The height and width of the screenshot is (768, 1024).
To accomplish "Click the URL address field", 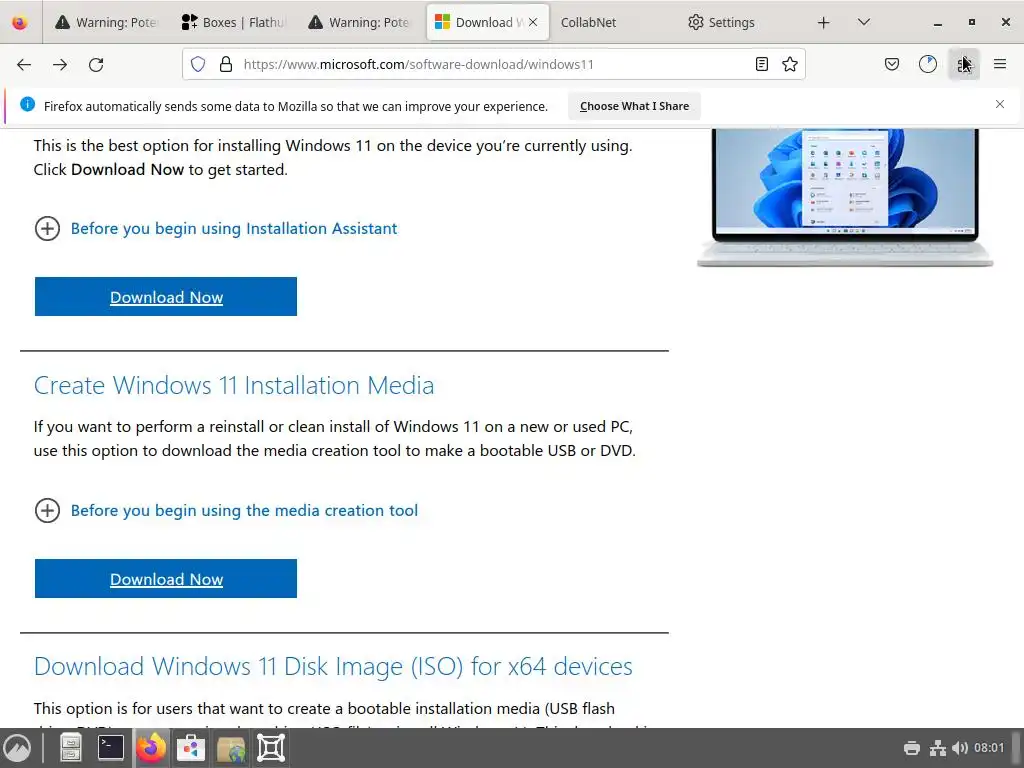I will click(x=494, y=64).
